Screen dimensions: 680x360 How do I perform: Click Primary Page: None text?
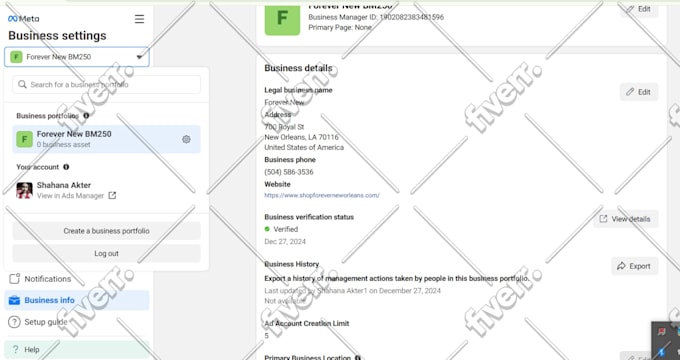[x=340, y=27]
